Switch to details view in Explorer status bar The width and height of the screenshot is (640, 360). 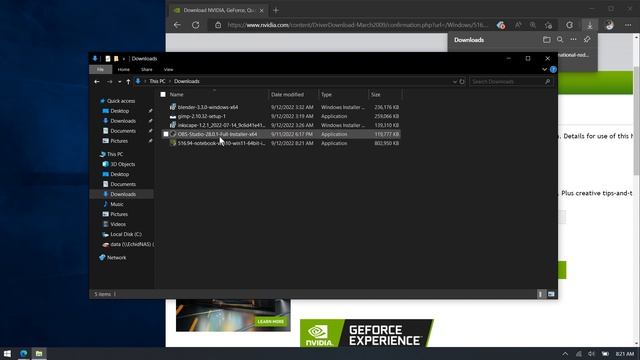point(541,294)
